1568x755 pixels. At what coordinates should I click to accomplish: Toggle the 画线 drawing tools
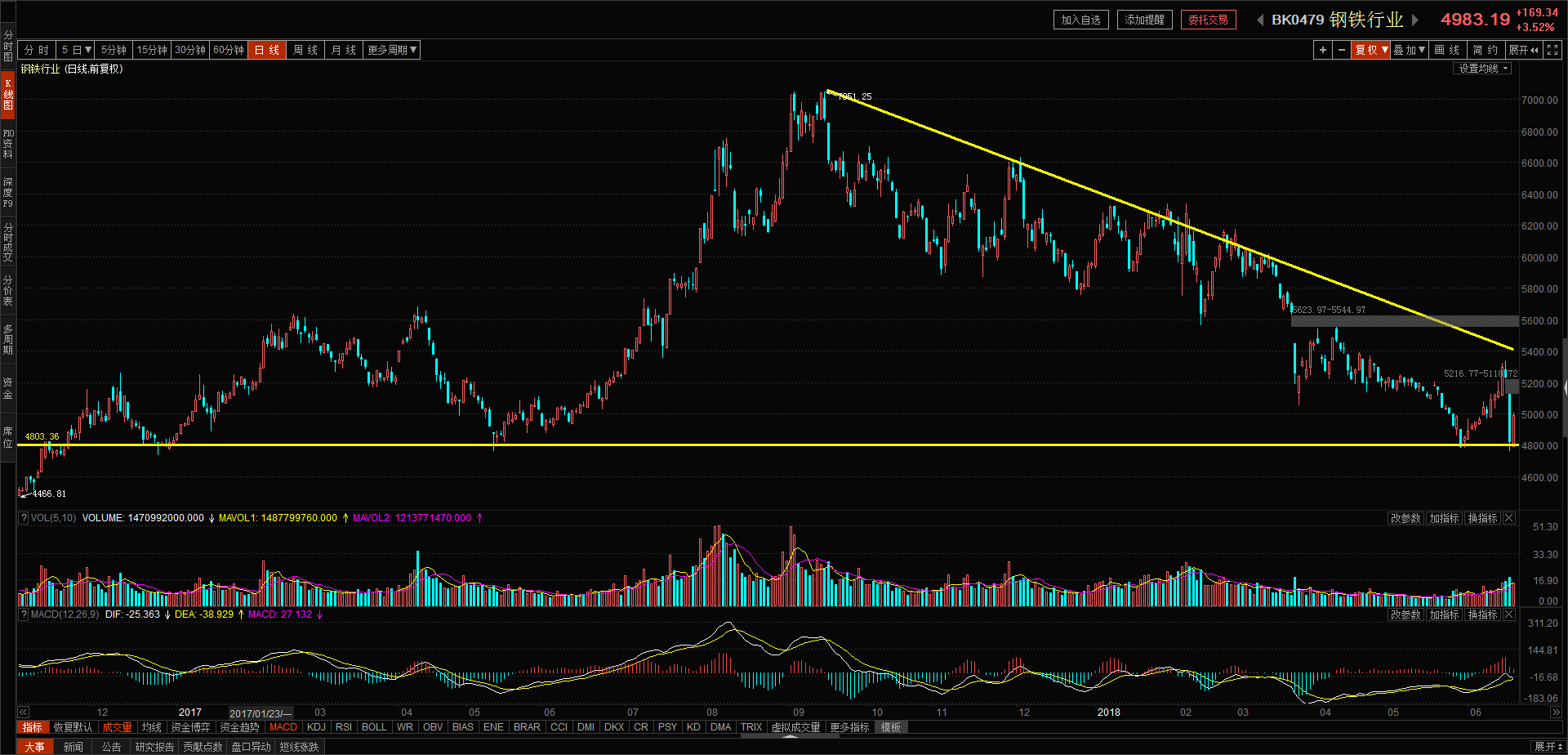pyautogui.click(x=1447, y=50)
